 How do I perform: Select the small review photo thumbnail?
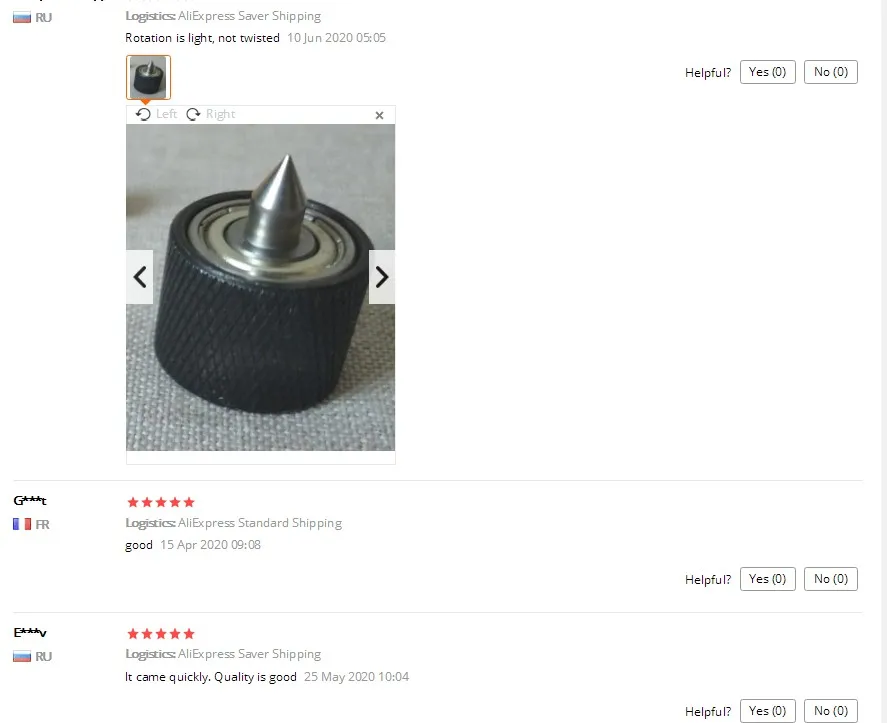coord(148,78)
